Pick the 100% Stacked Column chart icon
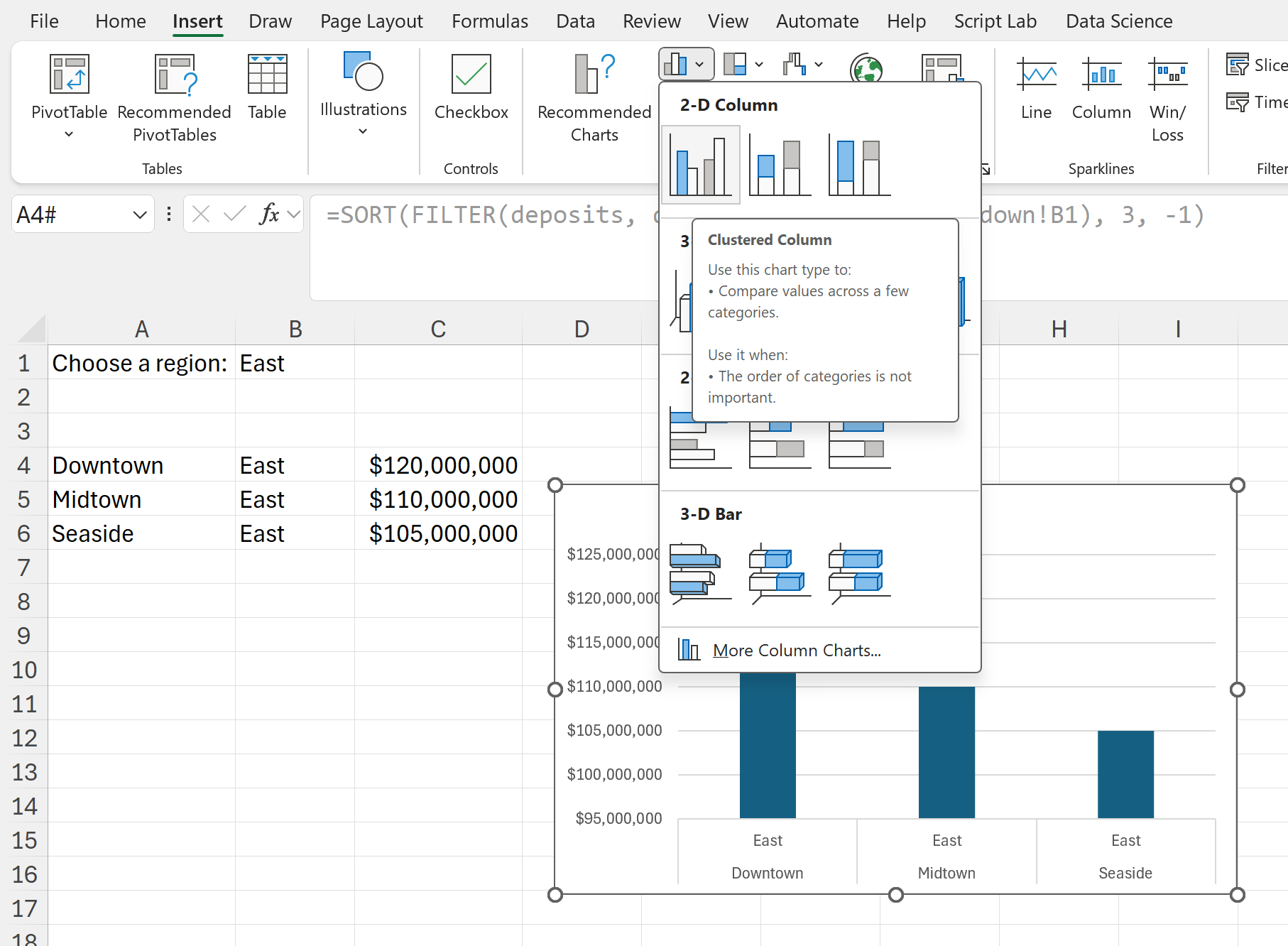 (859, 165)
